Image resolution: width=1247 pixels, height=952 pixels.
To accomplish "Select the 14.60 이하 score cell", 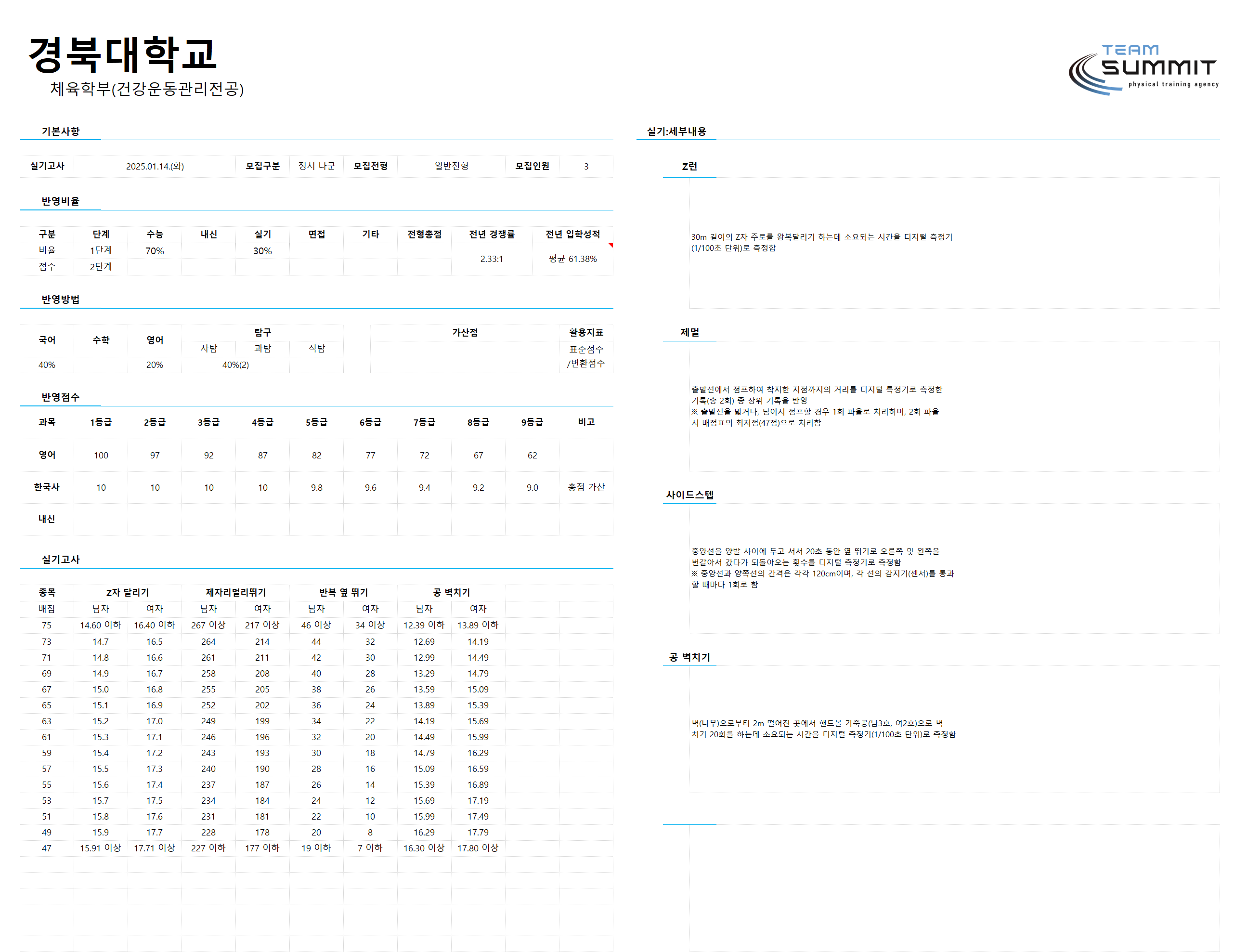I will (100, 625).
